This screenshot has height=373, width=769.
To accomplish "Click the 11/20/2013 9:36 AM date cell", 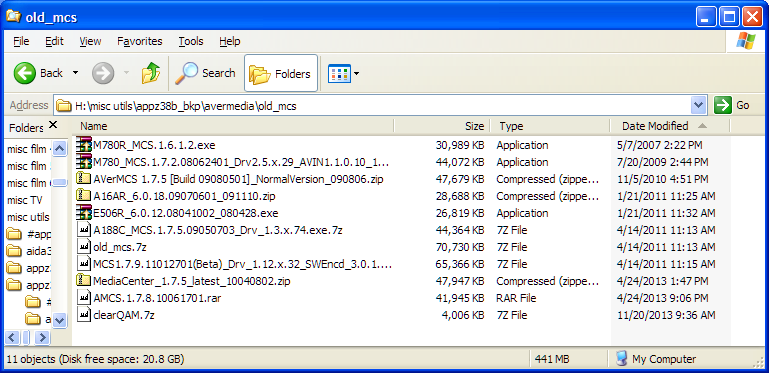I will pyautogui.click(x=666, y=315).
